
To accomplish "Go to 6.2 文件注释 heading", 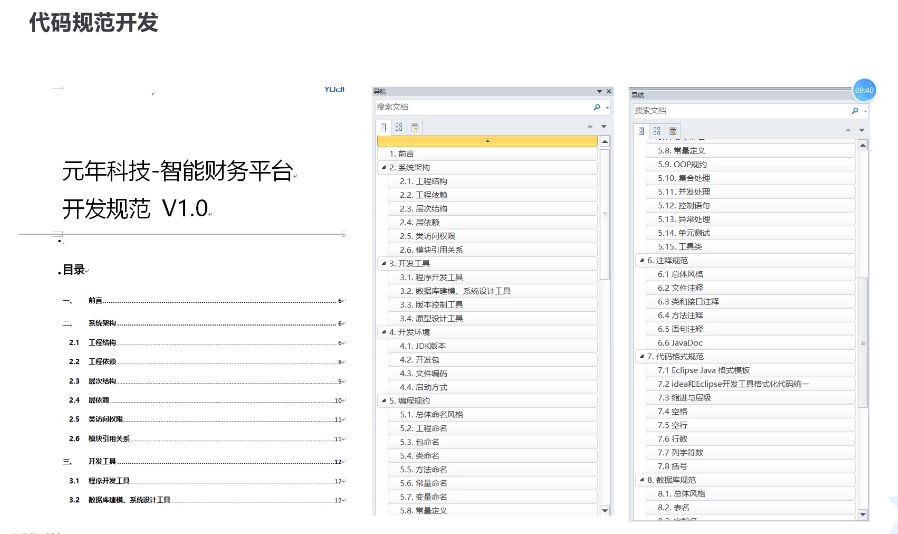I will 751,288.
